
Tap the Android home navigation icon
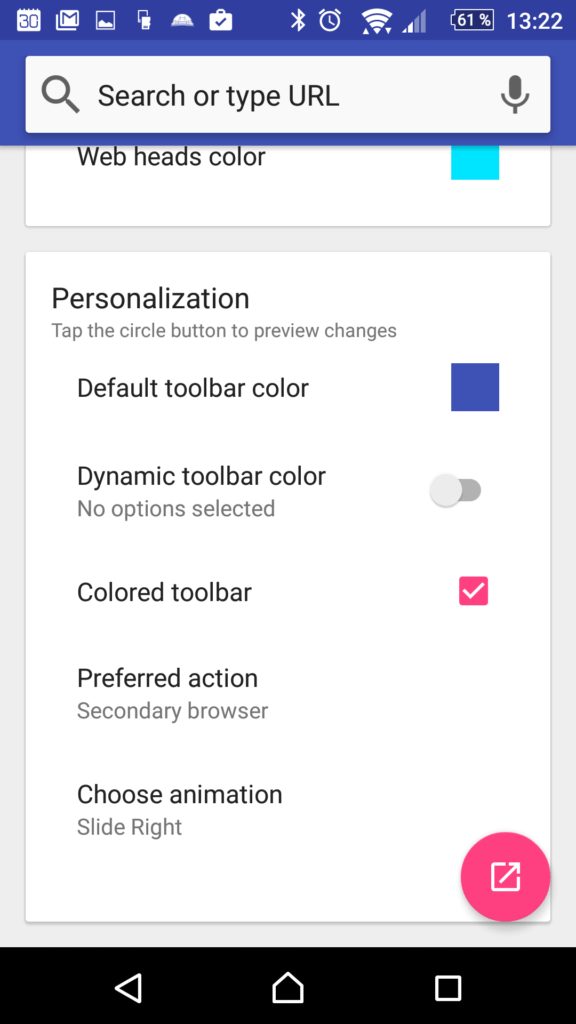(288, 987)
